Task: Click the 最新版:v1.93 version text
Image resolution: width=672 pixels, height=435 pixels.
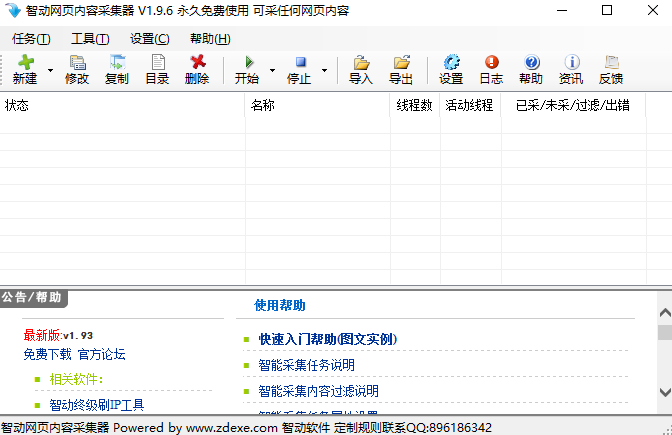Action: (58, 335)
